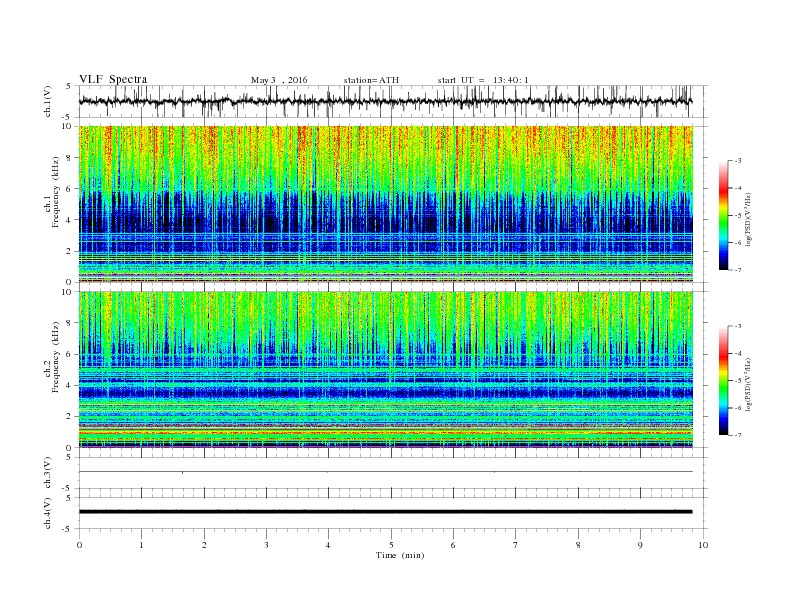Click the flat ch.3 voltage trace line

click(385, 472)
